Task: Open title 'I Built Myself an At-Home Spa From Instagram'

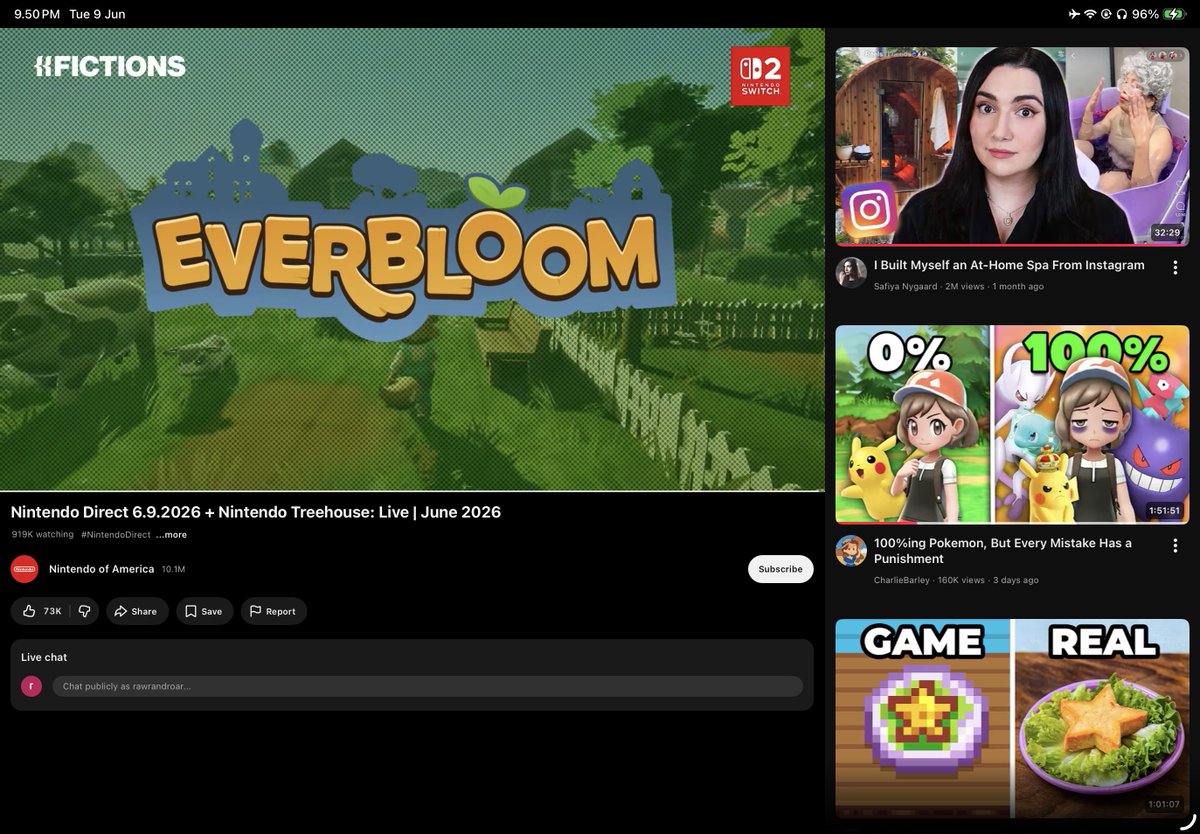Action: point(1009,265)
